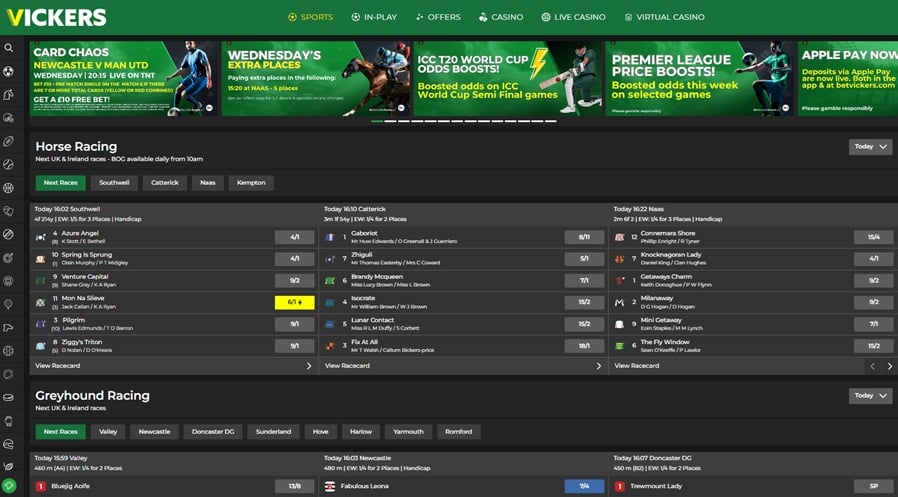
Task: Choose the Doncaster DG greyhound filter
Action: 213,432
